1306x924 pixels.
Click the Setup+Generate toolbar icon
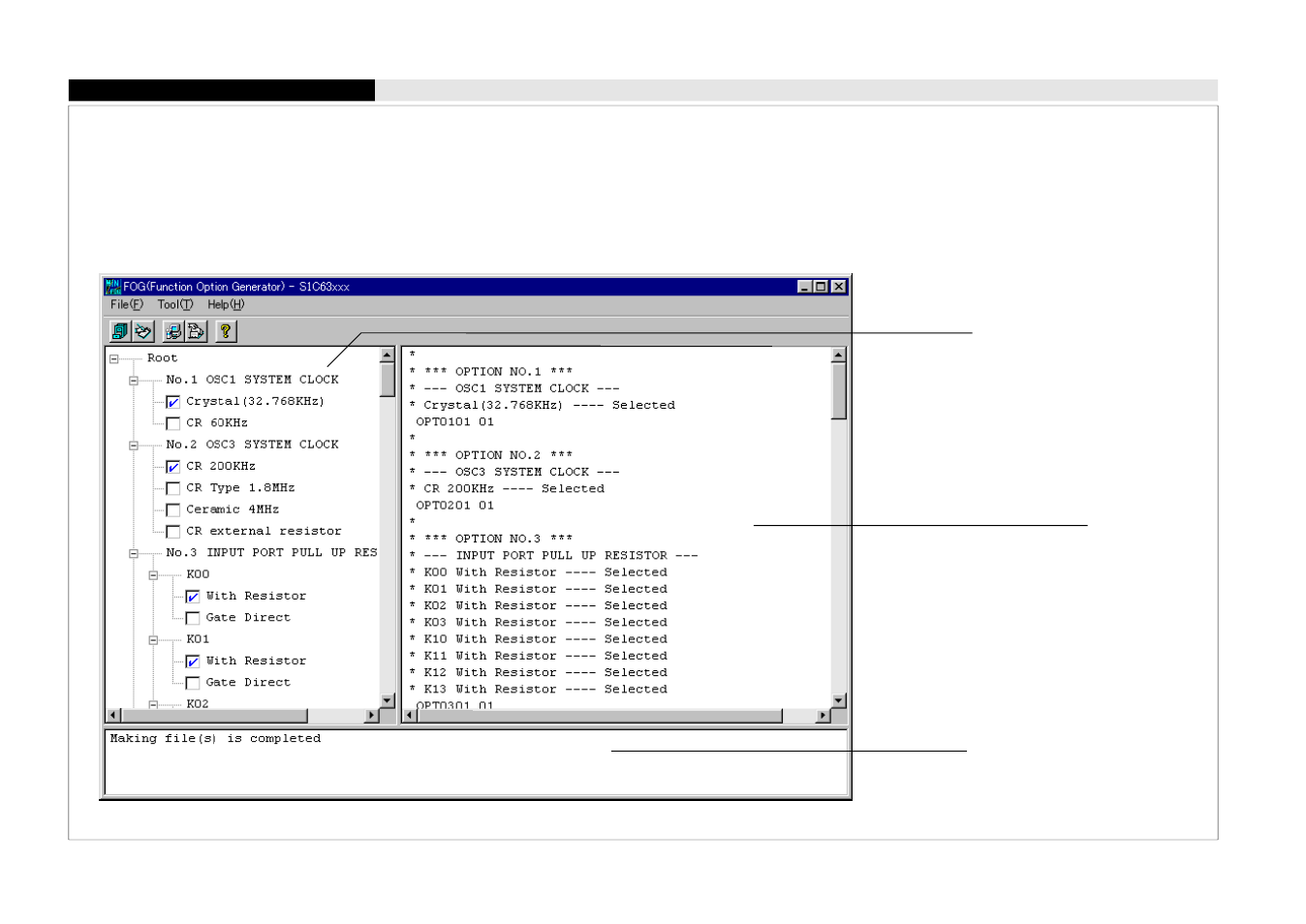pos(196,331)
